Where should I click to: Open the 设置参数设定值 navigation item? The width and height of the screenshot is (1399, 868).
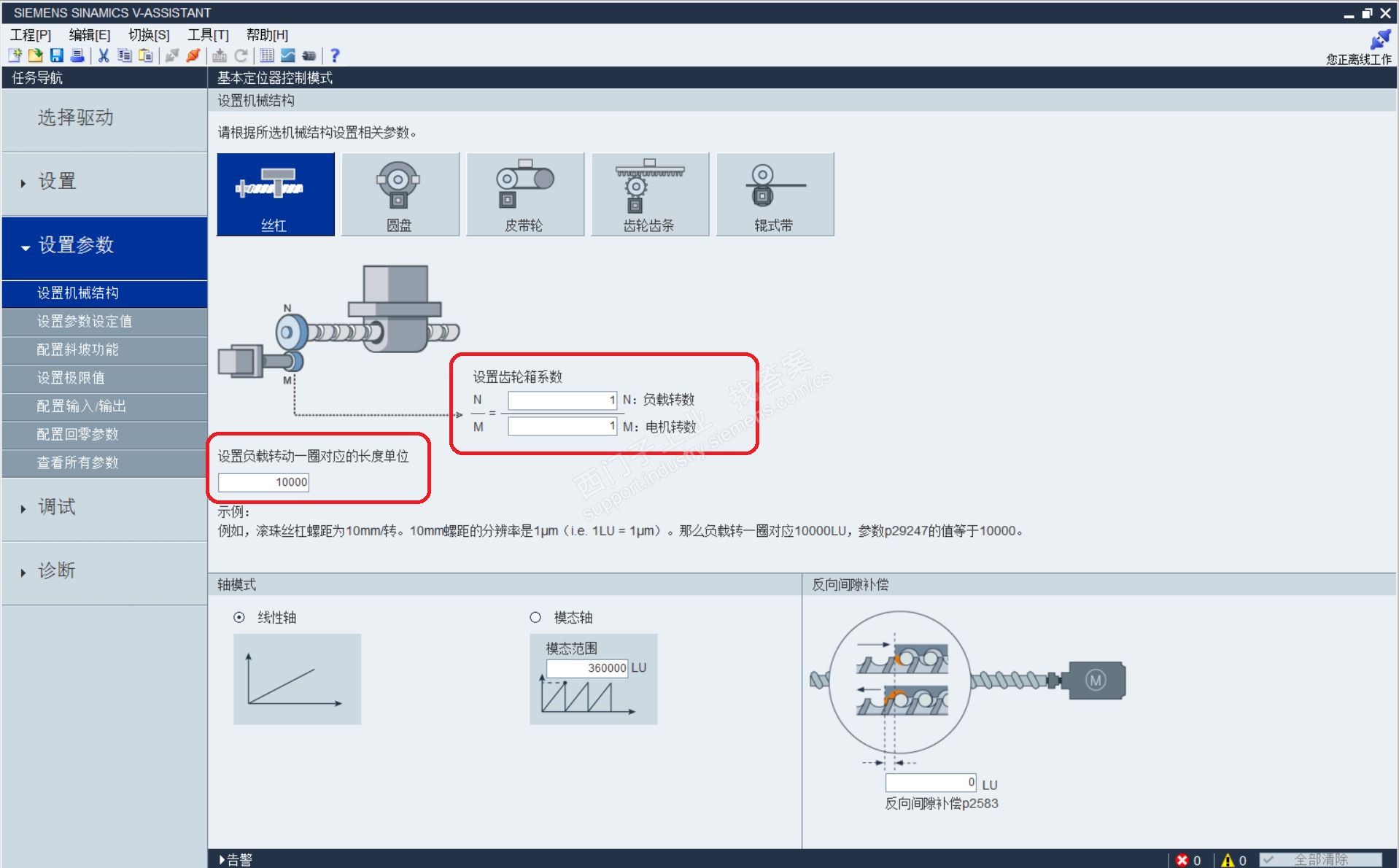click(104, 322)
